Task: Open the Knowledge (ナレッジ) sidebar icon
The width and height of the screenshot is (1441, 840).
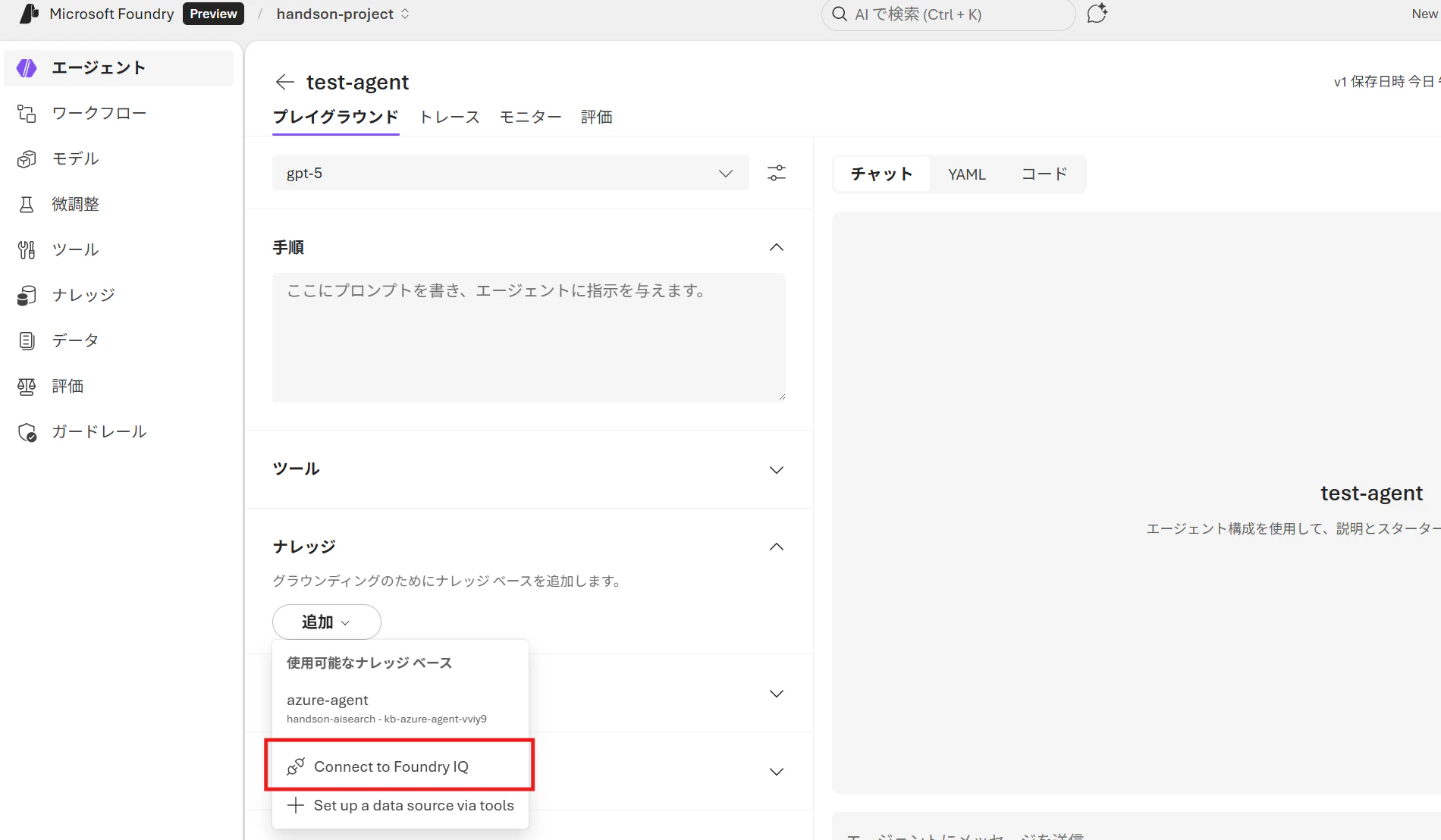Action: [x=27, y=296]
